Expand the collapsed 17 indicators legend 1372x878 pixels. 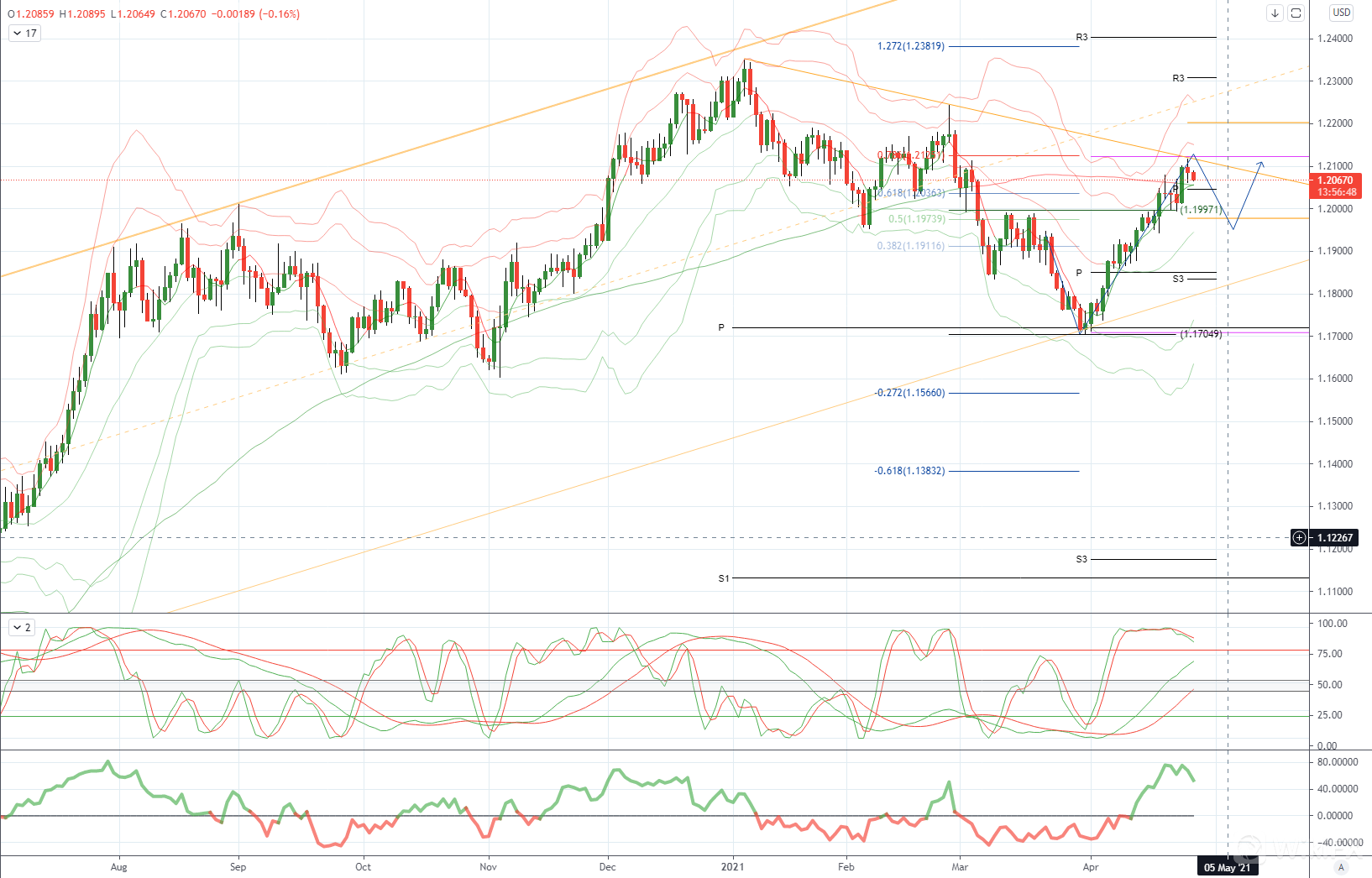pyautogui.click(x=24, y=34)
